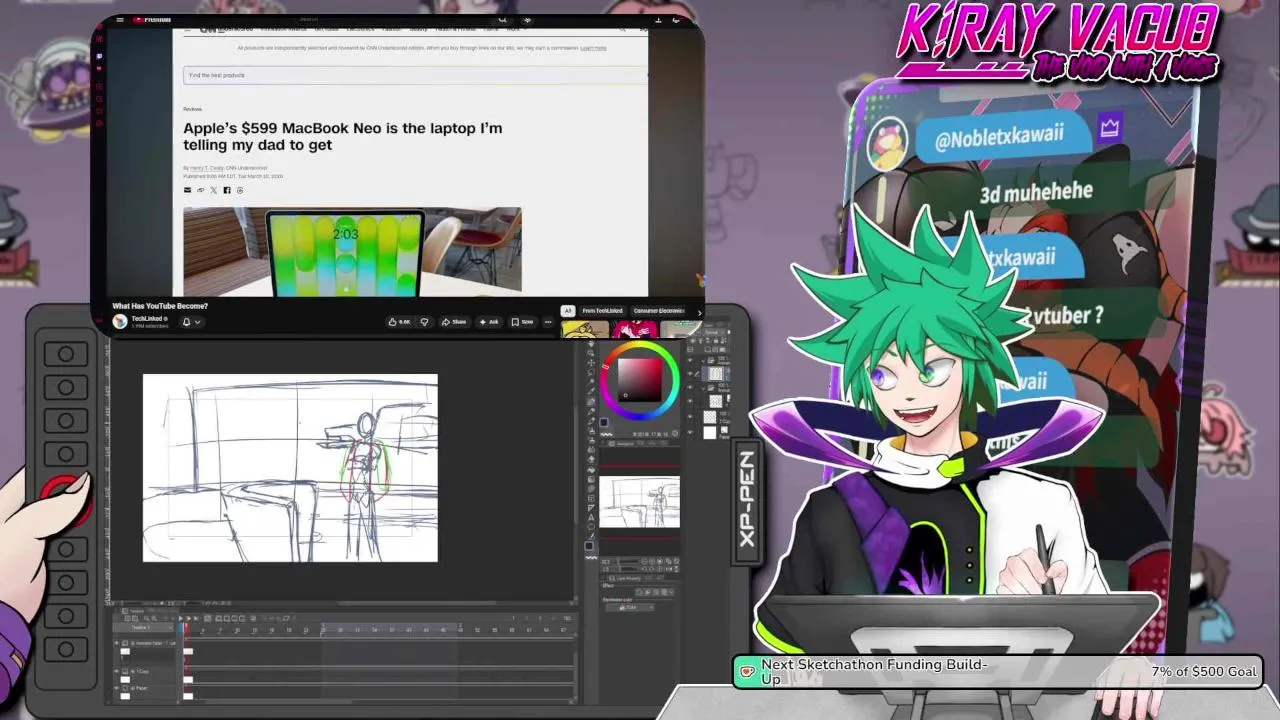Screen dimensions: 1280x720
Task: Open the Expression color dropdown
Action: click(x=630, y=607)
